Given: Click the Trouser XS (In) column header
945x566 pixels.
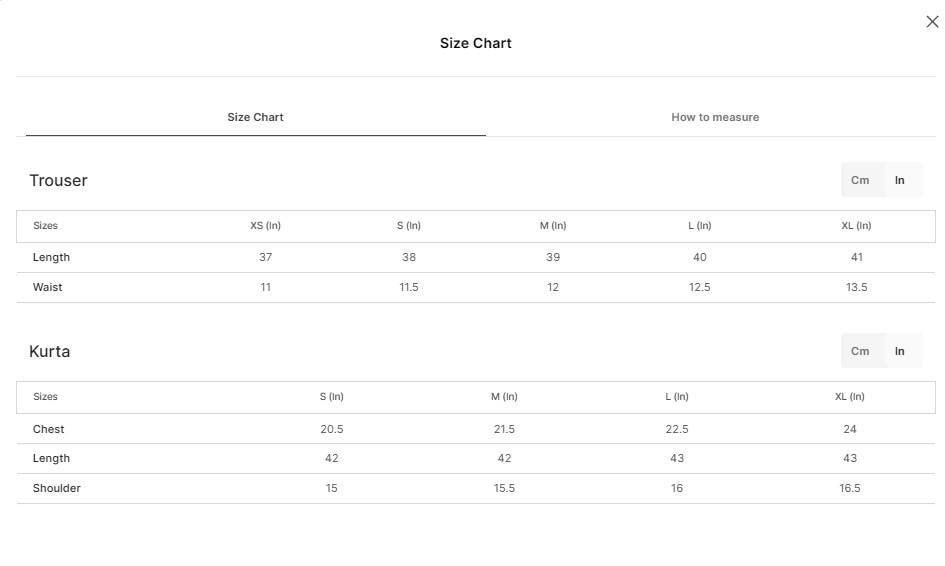Looking at the screenshot, I should coord(265,225).
